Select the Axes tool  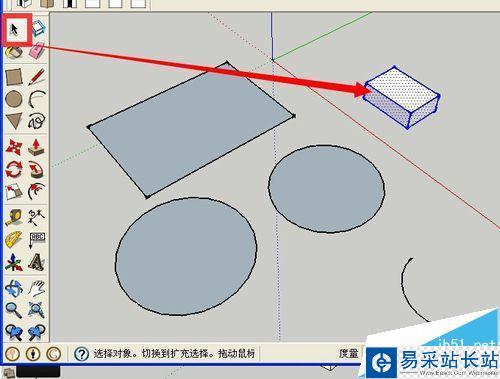(x=14, y=262)
